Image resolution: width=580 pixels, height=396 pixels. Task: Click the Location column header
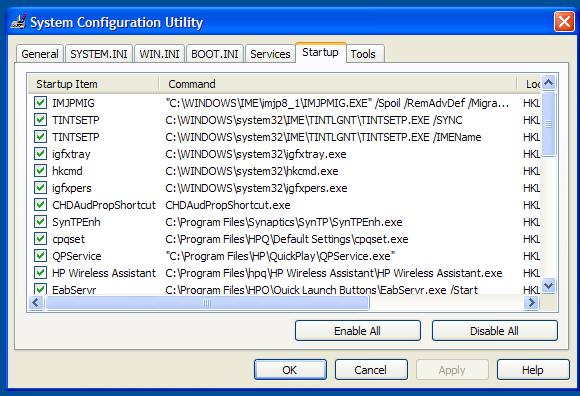point(529,84)
